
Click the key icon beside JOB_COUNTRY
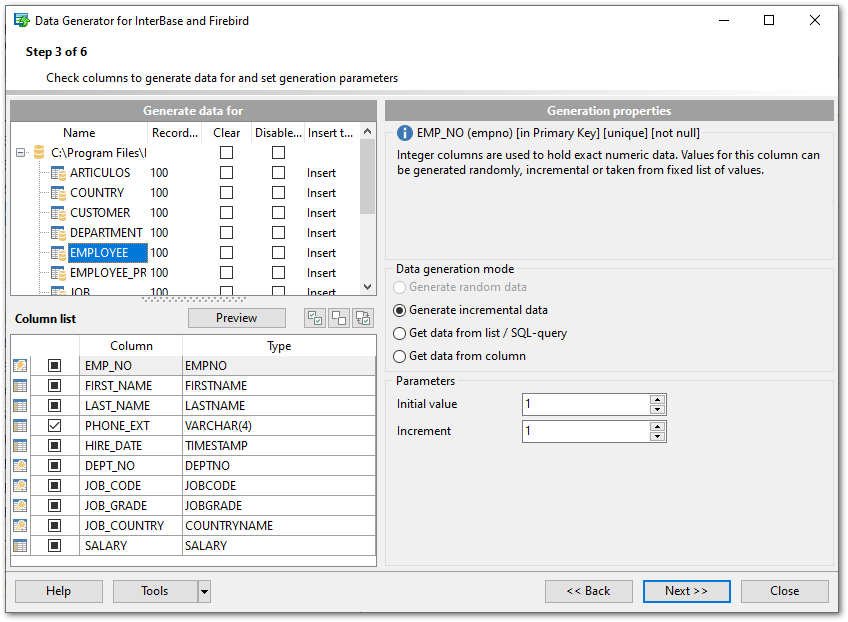click(x=20, y=526)
